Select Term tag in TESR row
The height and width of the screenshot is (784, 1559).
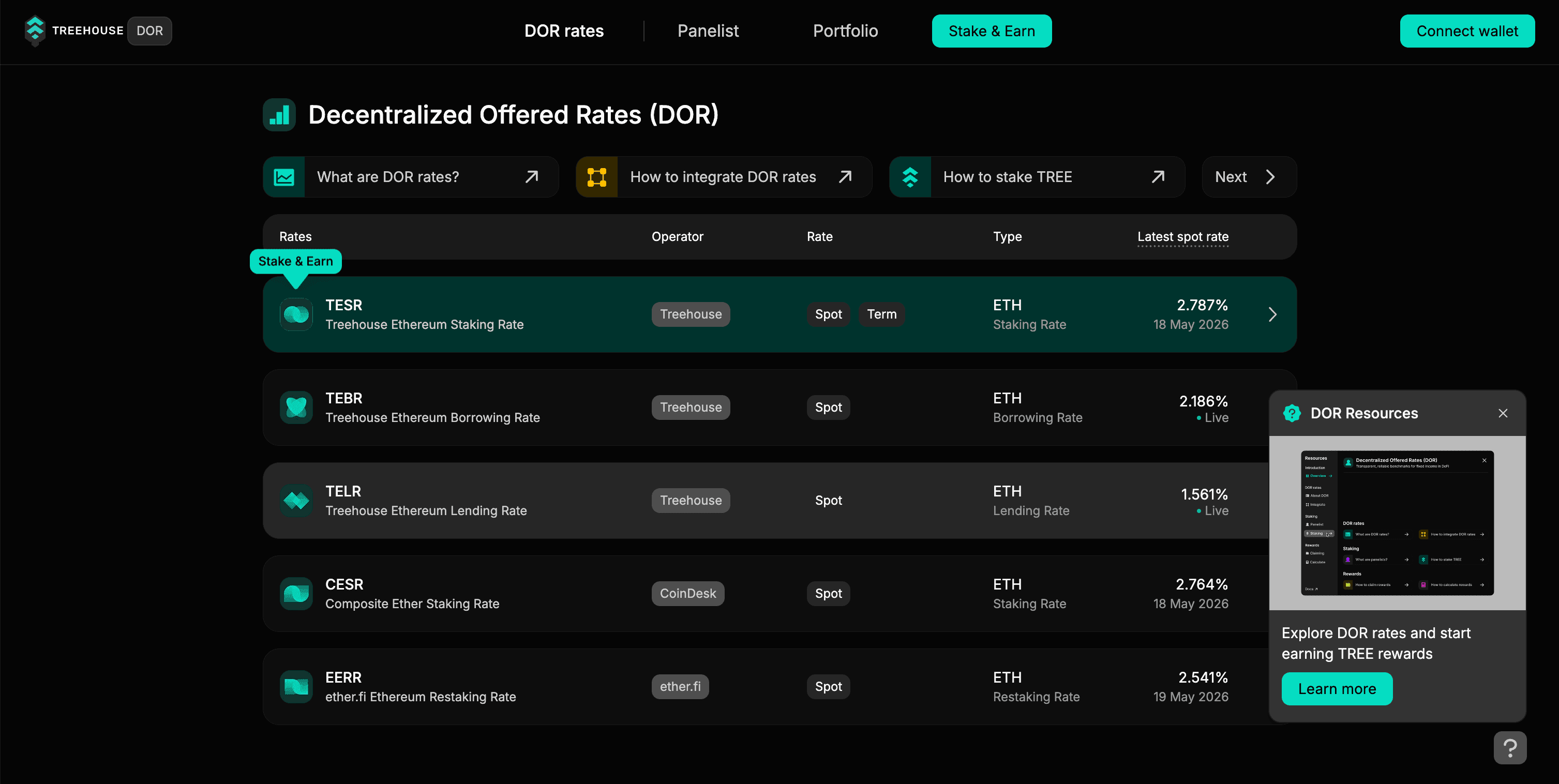[882, 314]
